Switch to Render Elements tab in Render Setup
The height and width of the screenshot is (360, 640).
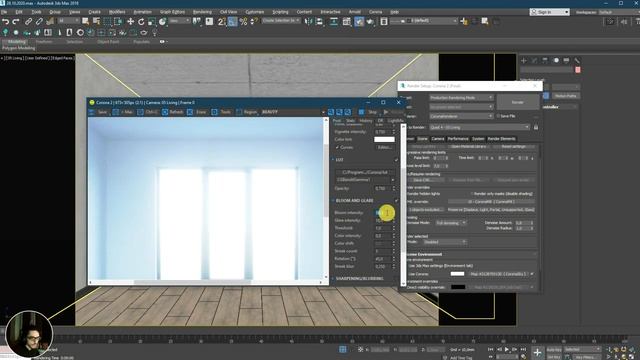[x=501, y=139]
